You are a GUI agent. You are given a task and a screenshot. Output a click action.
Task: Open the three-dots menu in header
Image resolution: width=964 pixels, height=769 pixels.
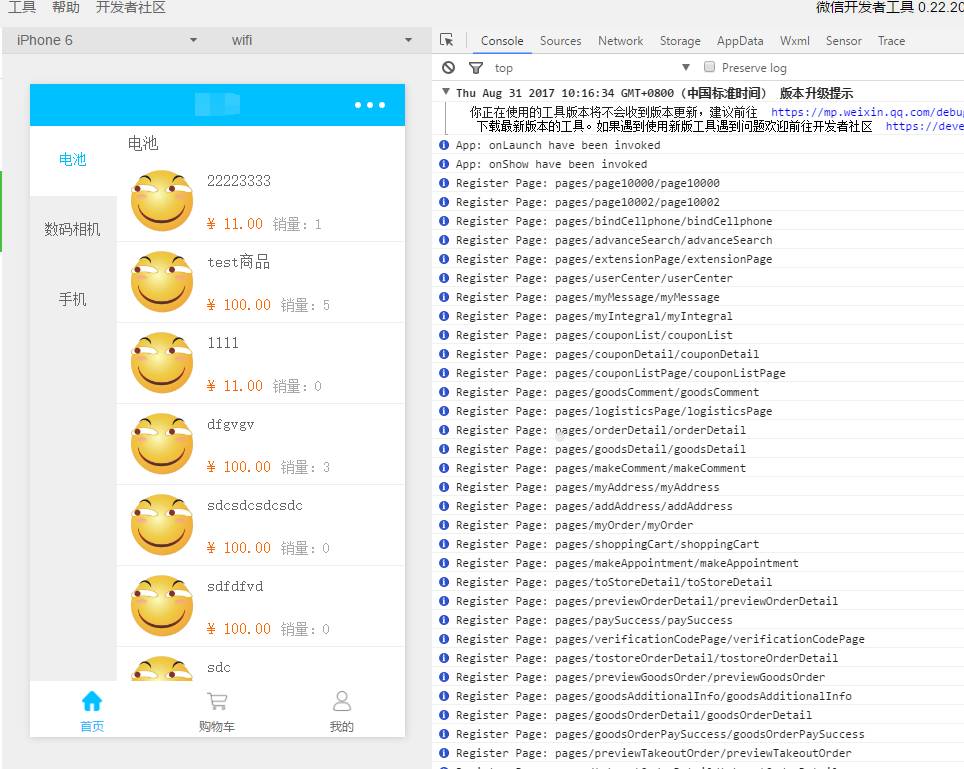pyautogui.click(x=369, y=105)
